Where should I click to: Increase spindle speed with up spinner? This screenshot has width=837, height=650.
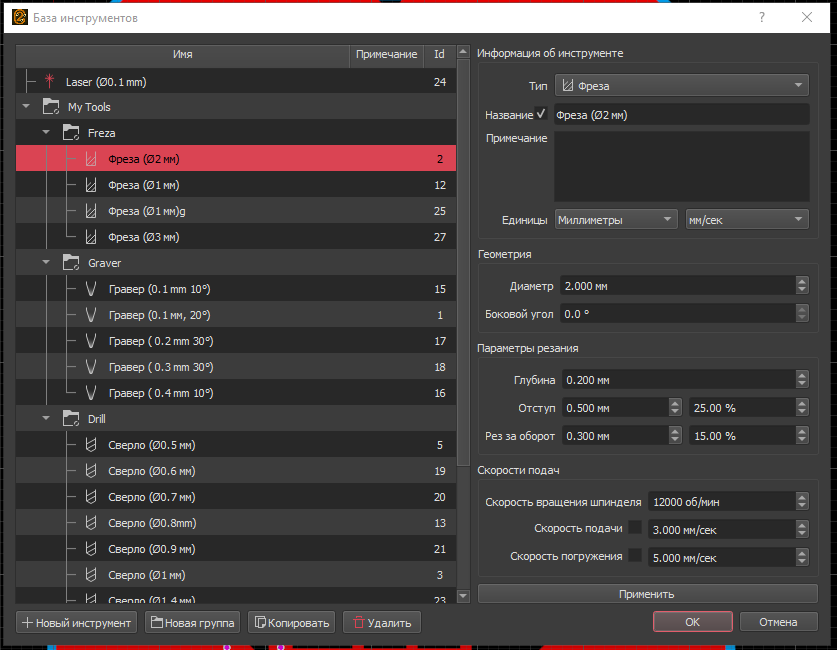coord(802,497)
